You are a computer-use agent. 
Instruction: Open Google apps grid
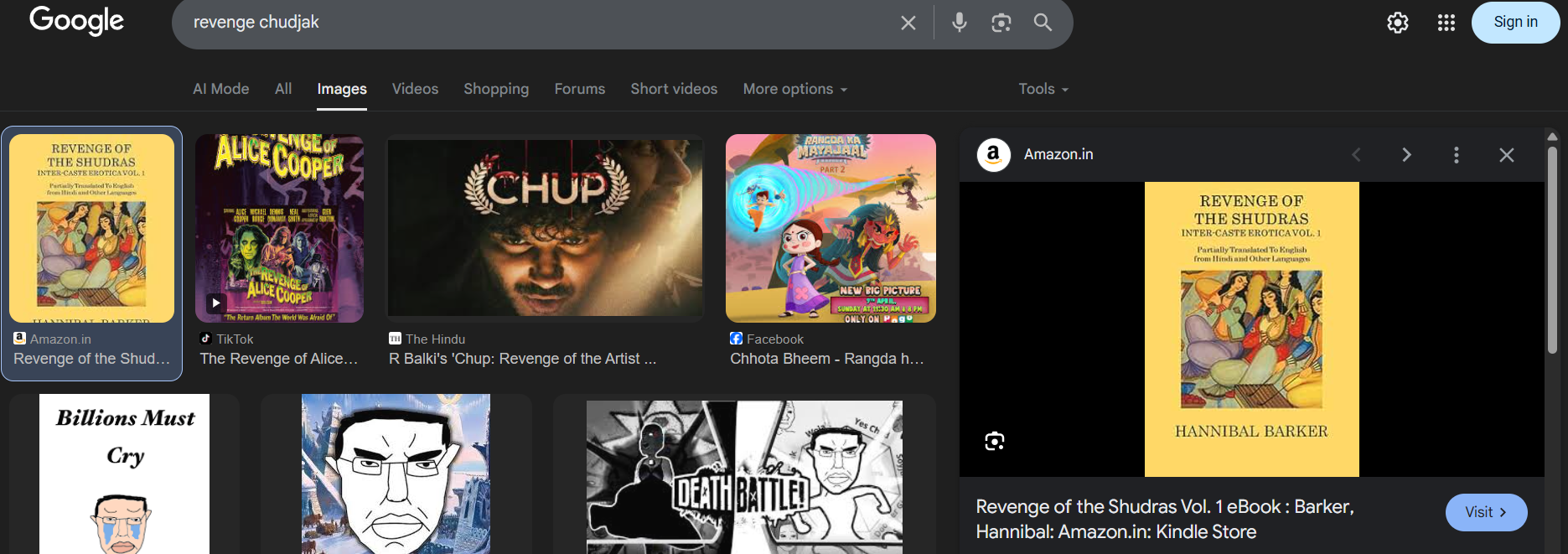pos(1446,23)
